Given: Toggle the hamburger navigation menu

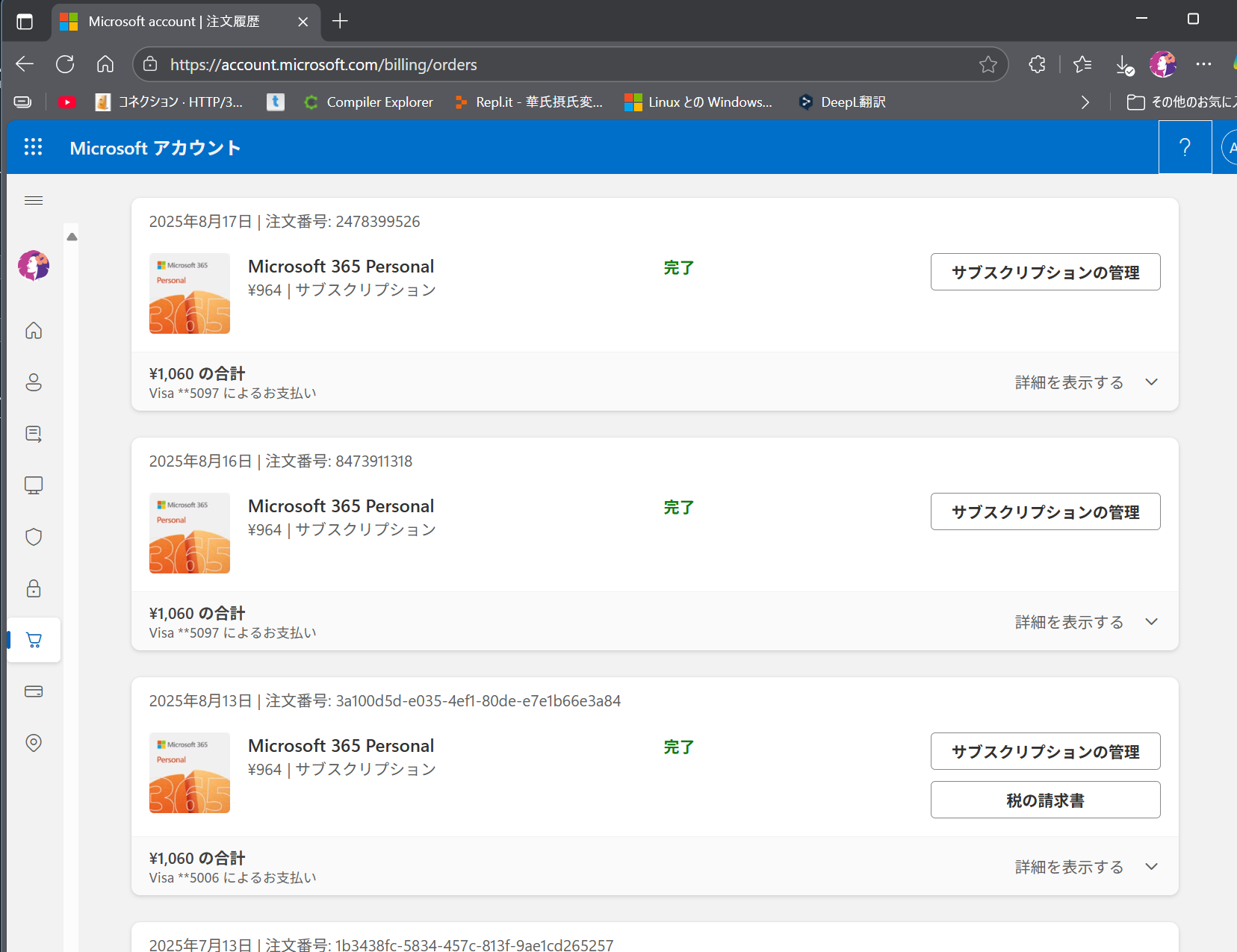Looking at the screenshot, I should (34, 200).
